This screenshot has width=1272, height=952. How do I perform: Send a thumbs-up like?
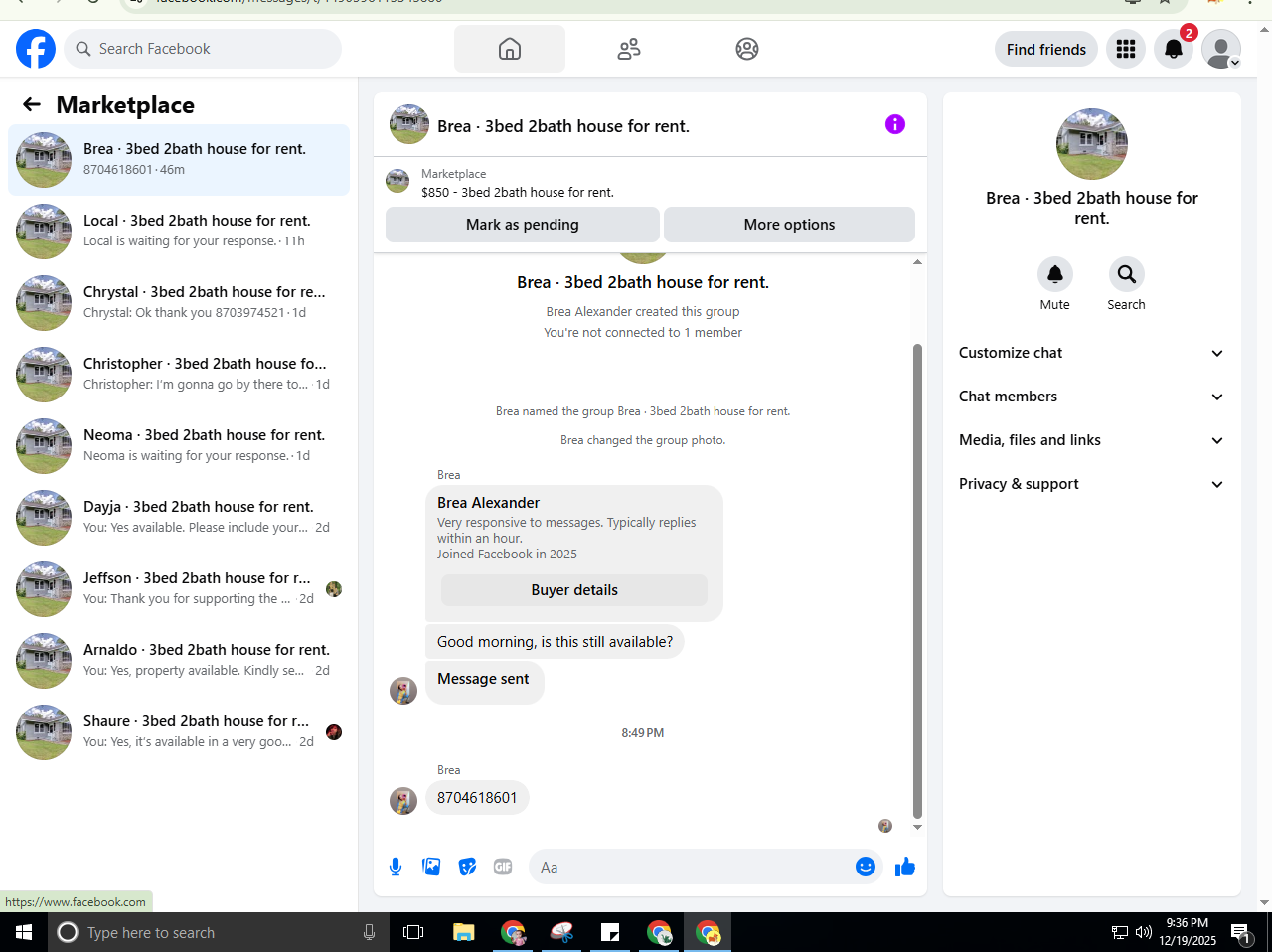click(x=904, y=867)
